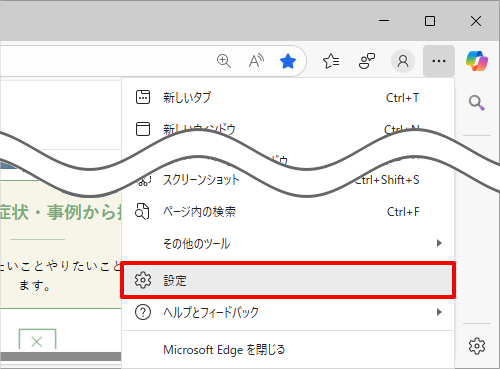Maximize the Edge window

tap(430, 21)
